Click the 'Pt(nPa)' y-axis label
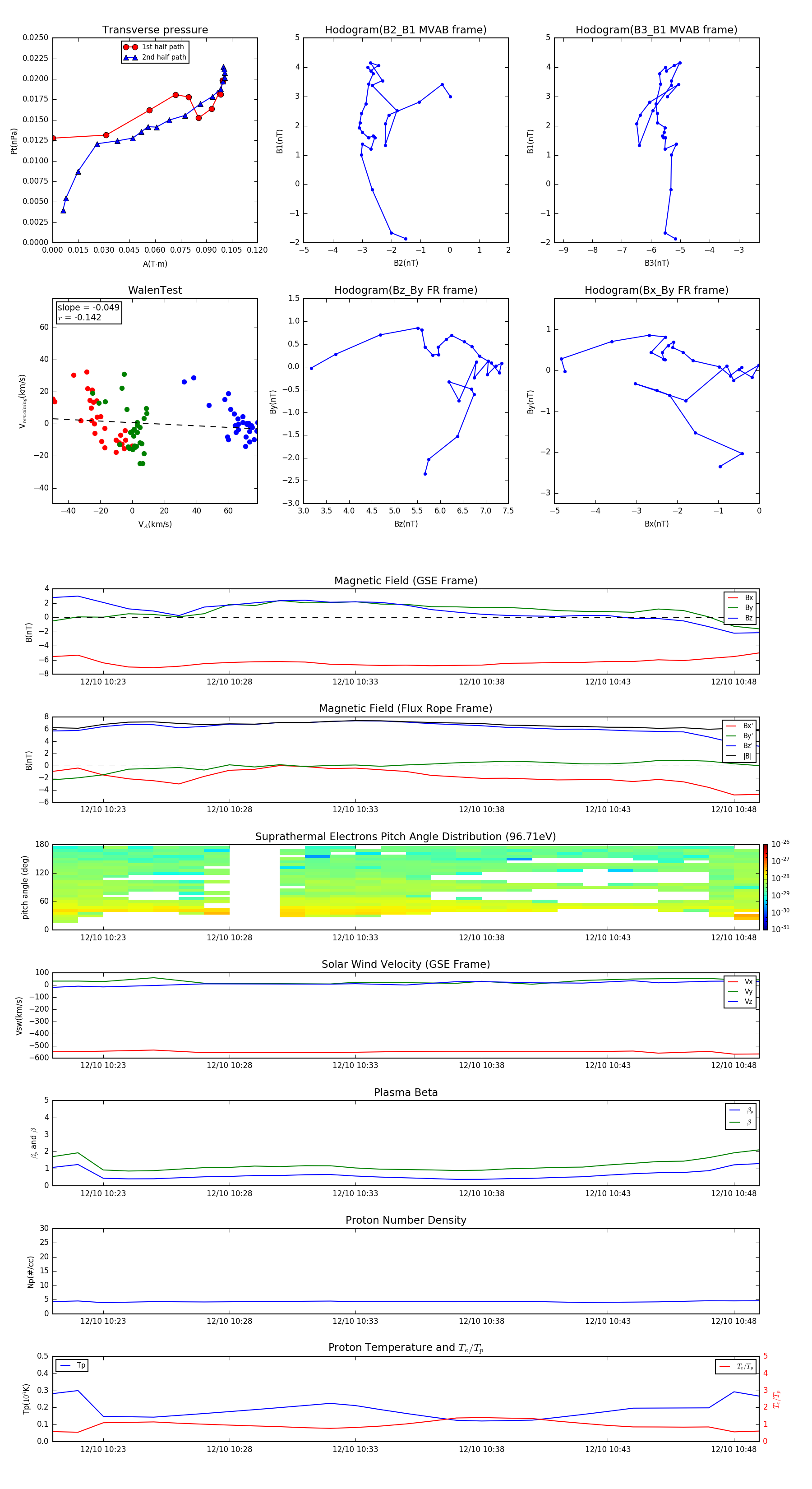The height and width of the screenshot is (1489, 812). [14, 140]
